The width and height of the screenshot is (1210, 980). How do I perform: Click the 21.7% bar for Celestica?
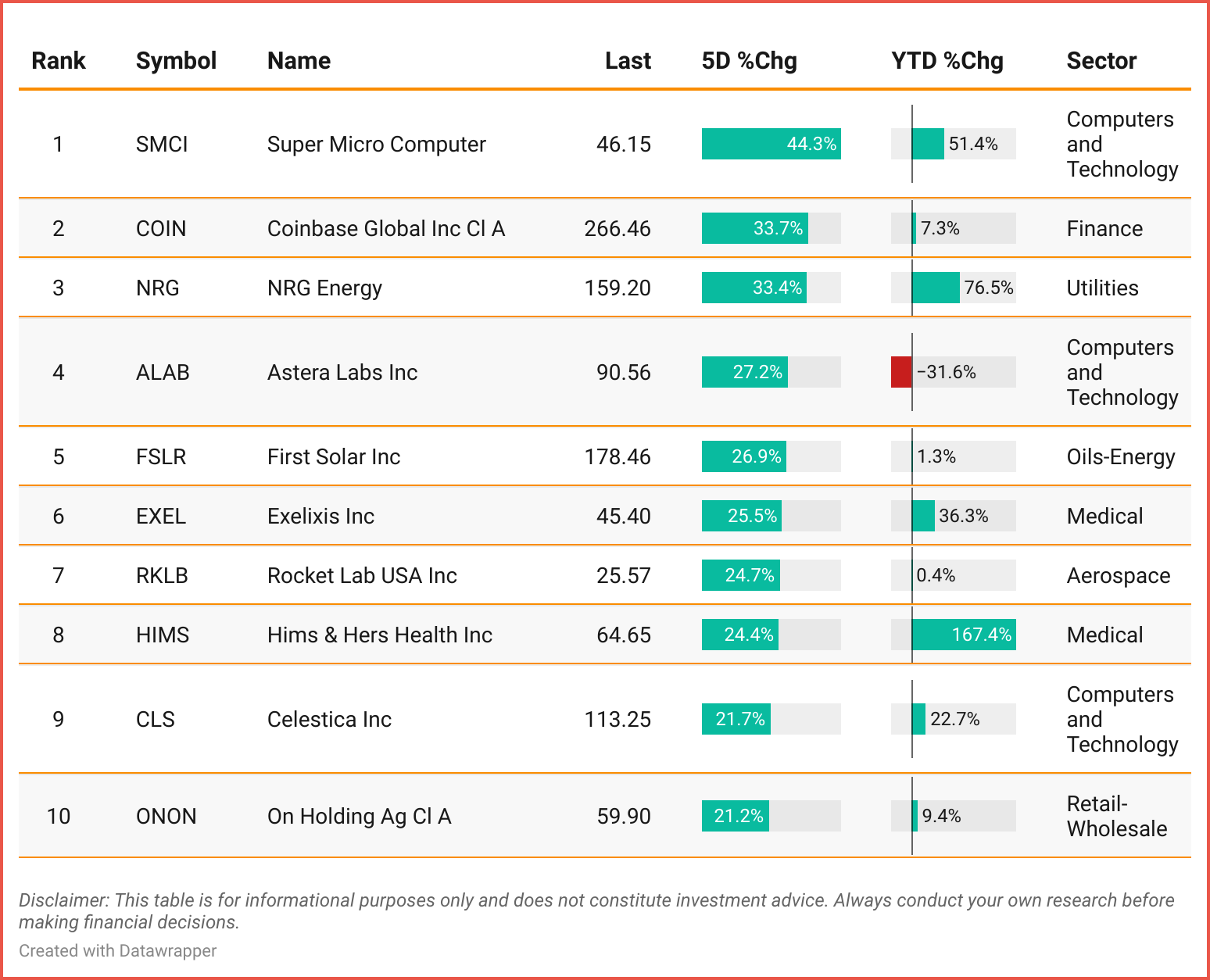click(736, 720)
